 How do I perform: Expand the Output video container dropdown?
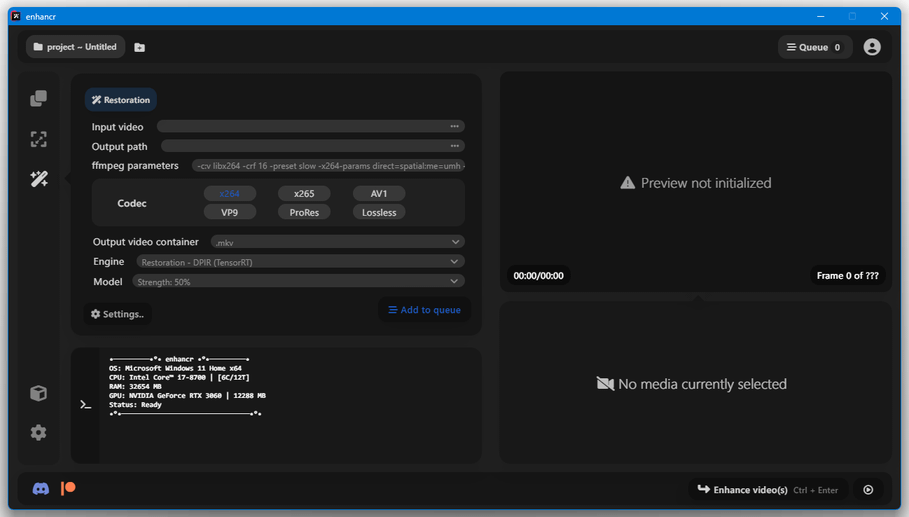tap(337, 242)
